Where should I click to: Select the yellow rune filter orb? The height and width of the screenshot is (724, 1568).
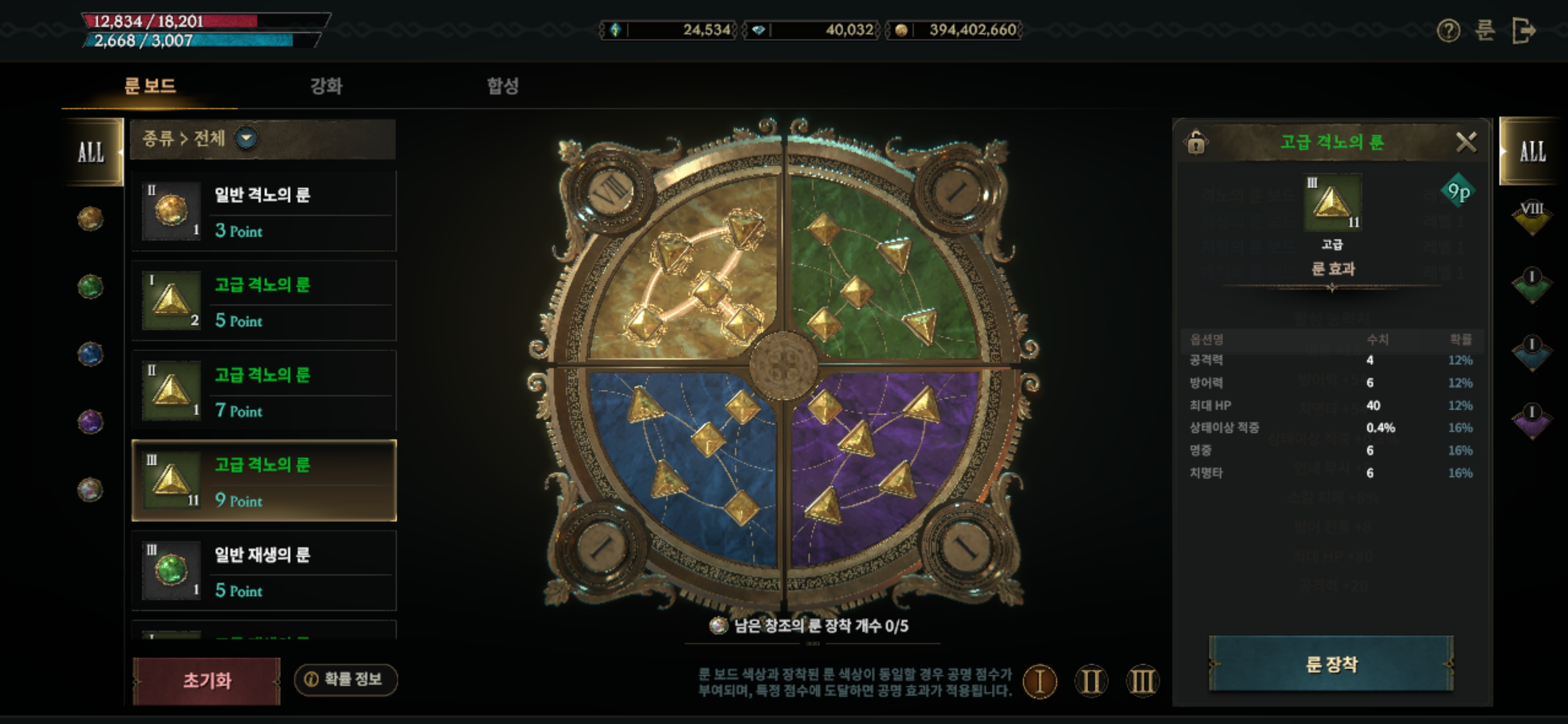point(90,219)
